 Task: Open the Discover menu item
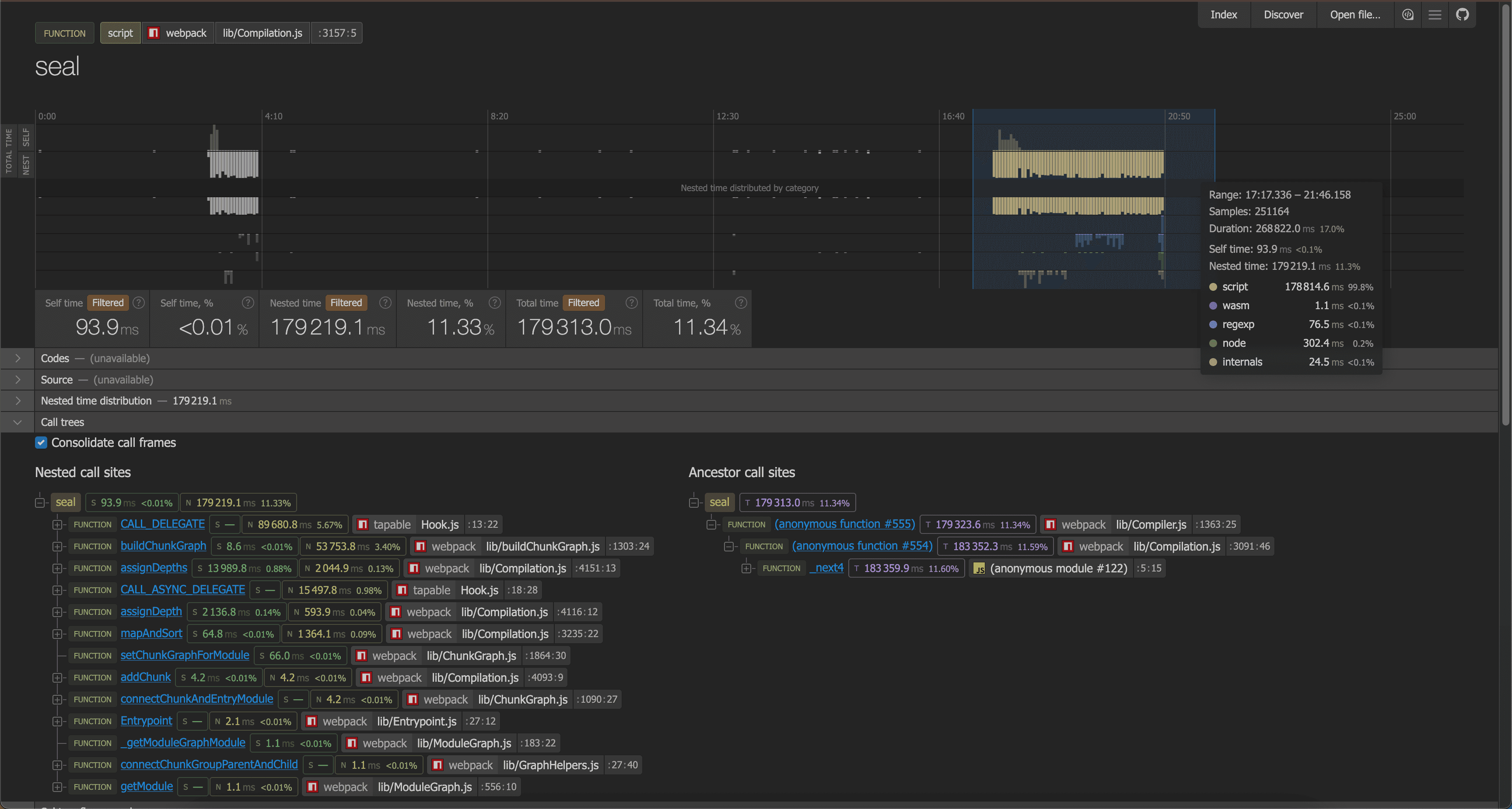point(1283,15)
